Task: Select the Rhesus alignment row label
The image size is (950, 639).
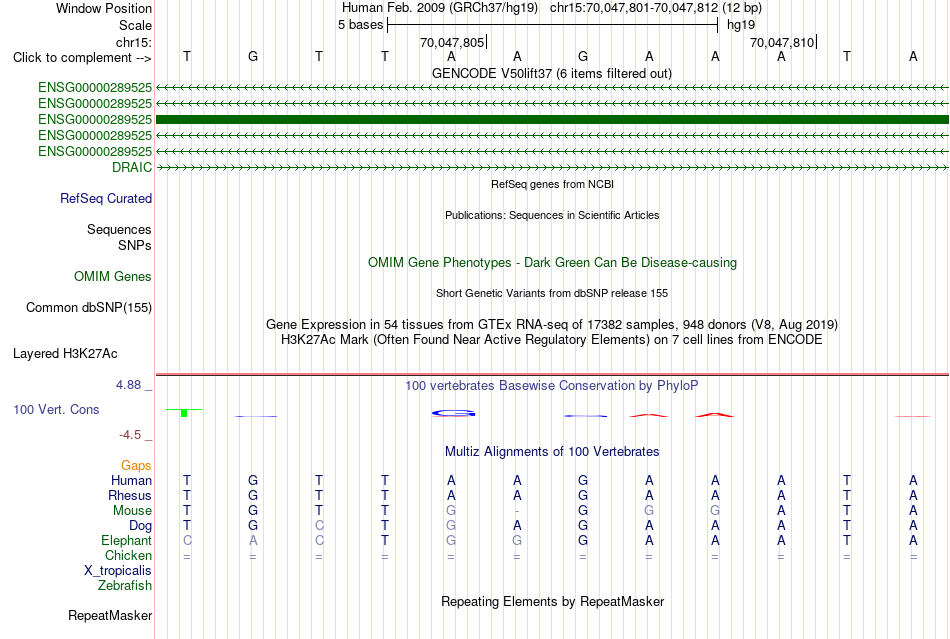Action: pyautogui.click(x=130, y=495)
